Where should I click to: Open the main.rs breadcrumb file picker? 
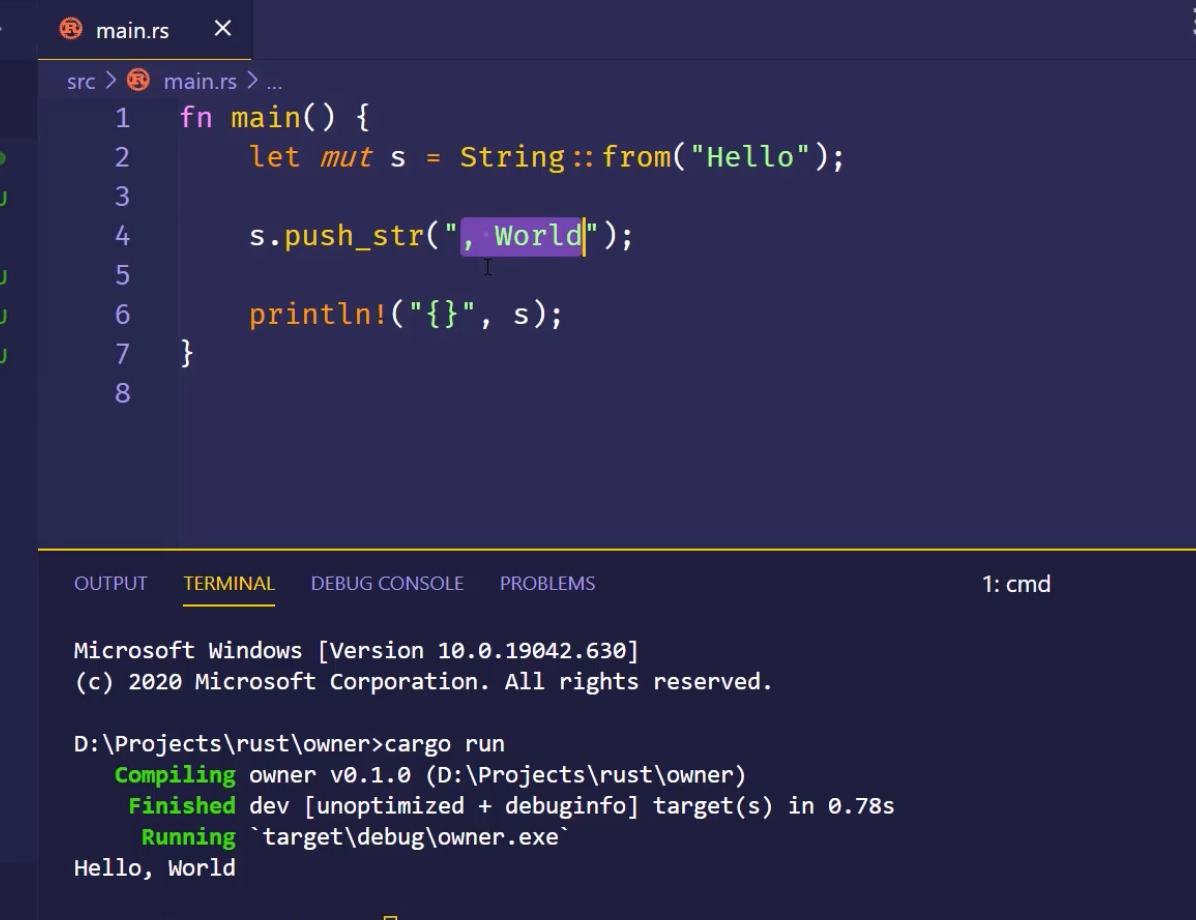(x=200, y=81)
